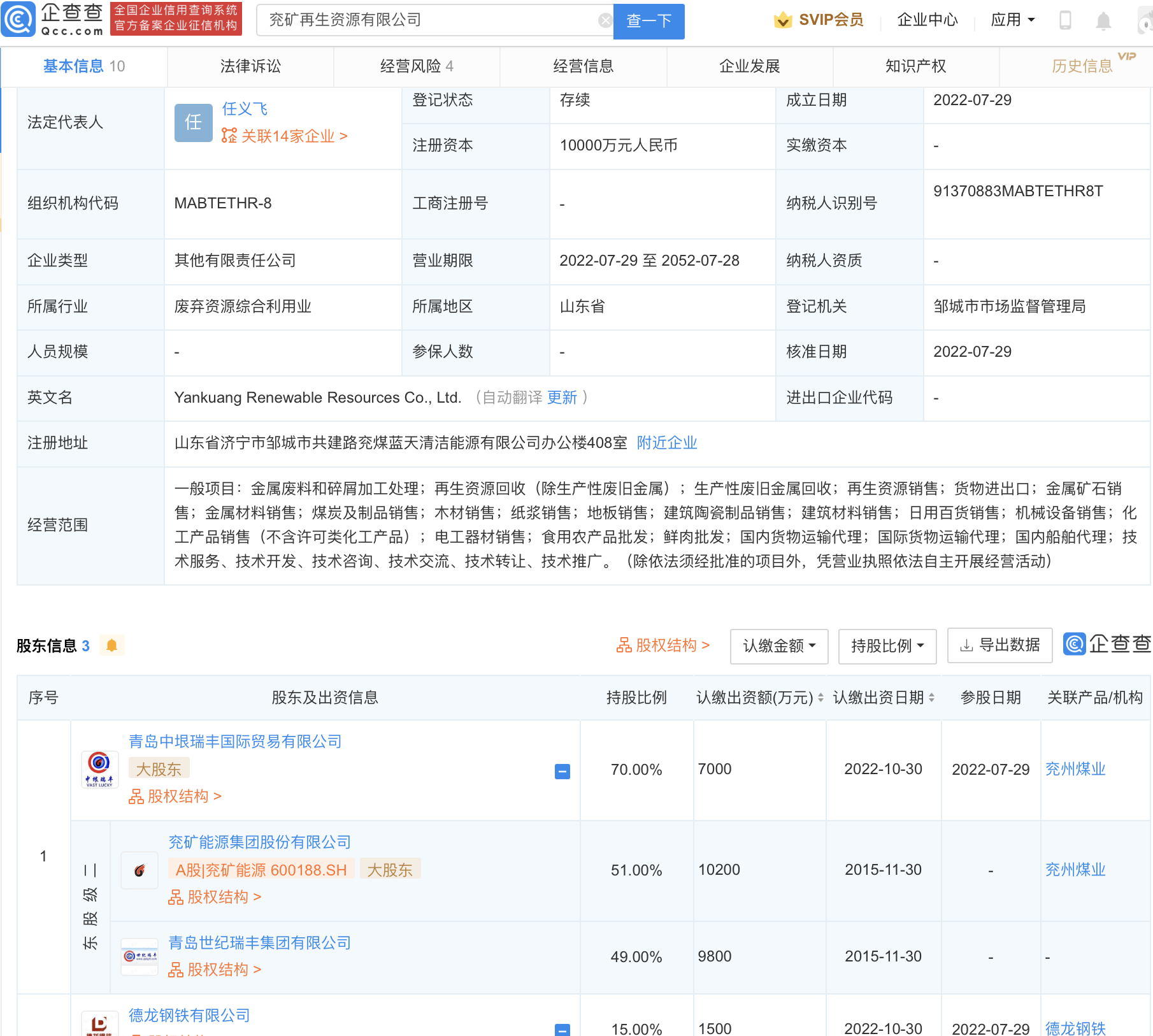Open legal representative 任义飞 link
1153x1036 pixels.
point(245,109)
